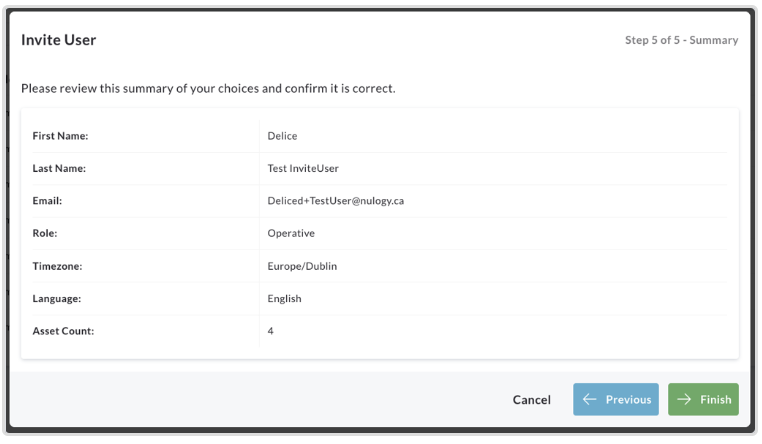The height and width of the screenshot is (444, 762).
Task: Cancel the Invite User dialog
Action: click(532, 400)
